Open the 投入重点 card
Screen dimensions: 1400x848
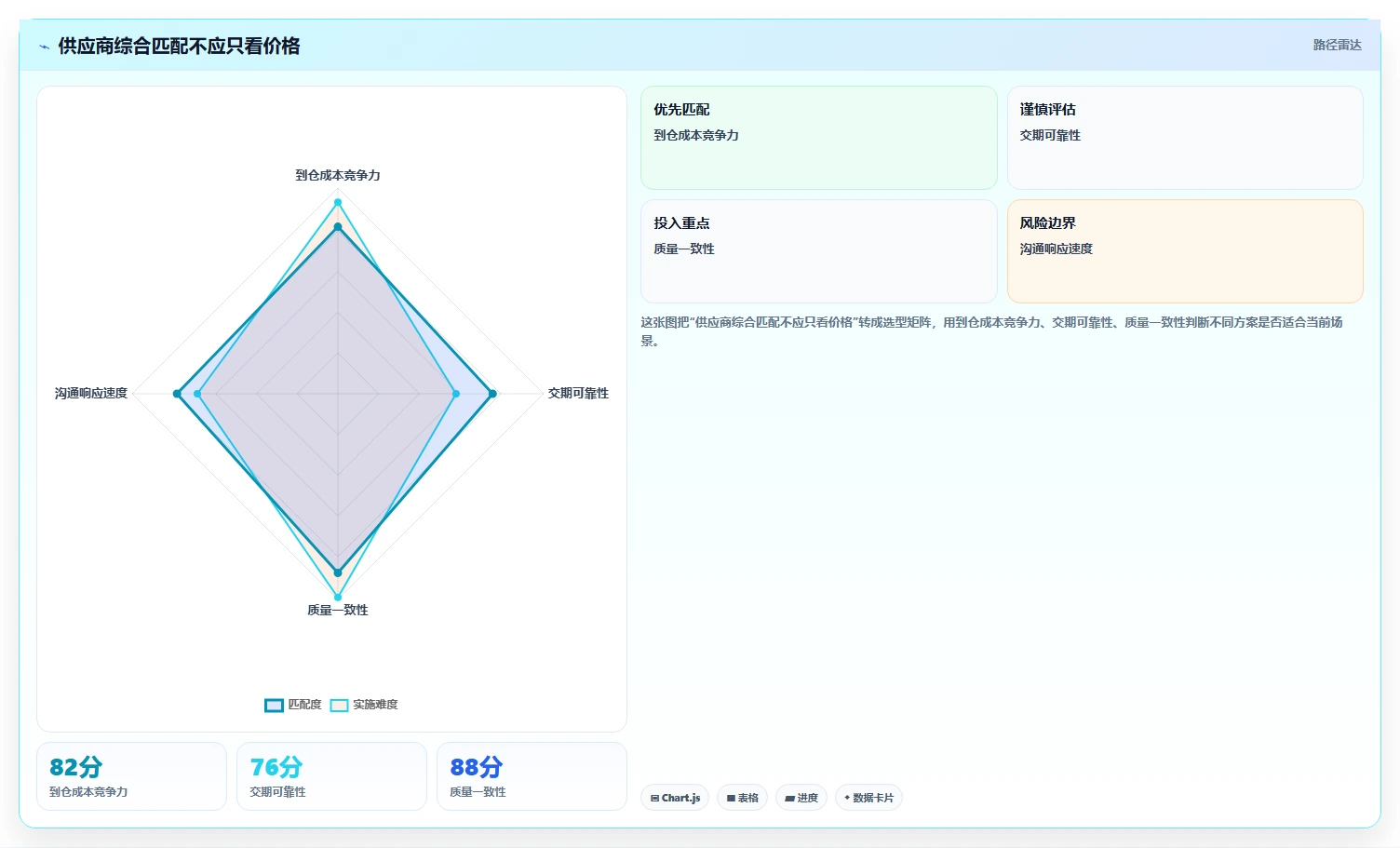[818, 251]
